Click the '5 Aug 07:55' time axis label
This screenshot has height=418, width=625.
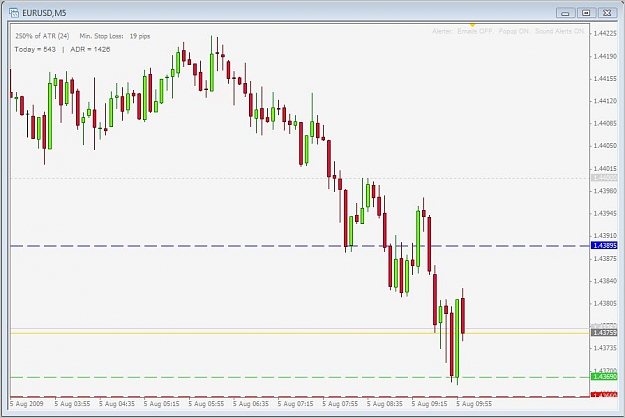pos(340,404)
